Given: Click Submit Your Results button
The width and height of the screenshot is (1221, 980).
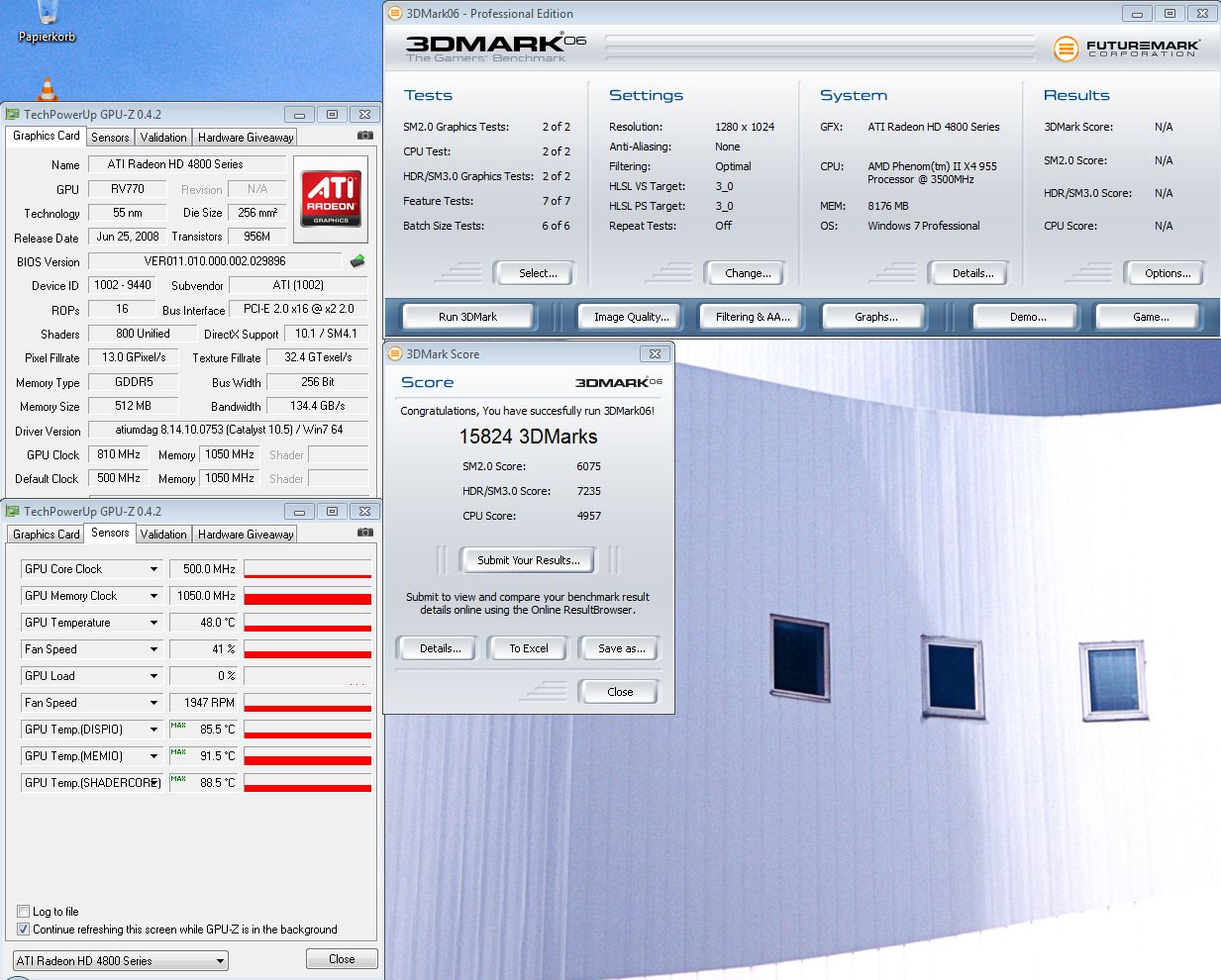Looking at the screenshot, I should point(529,560).
